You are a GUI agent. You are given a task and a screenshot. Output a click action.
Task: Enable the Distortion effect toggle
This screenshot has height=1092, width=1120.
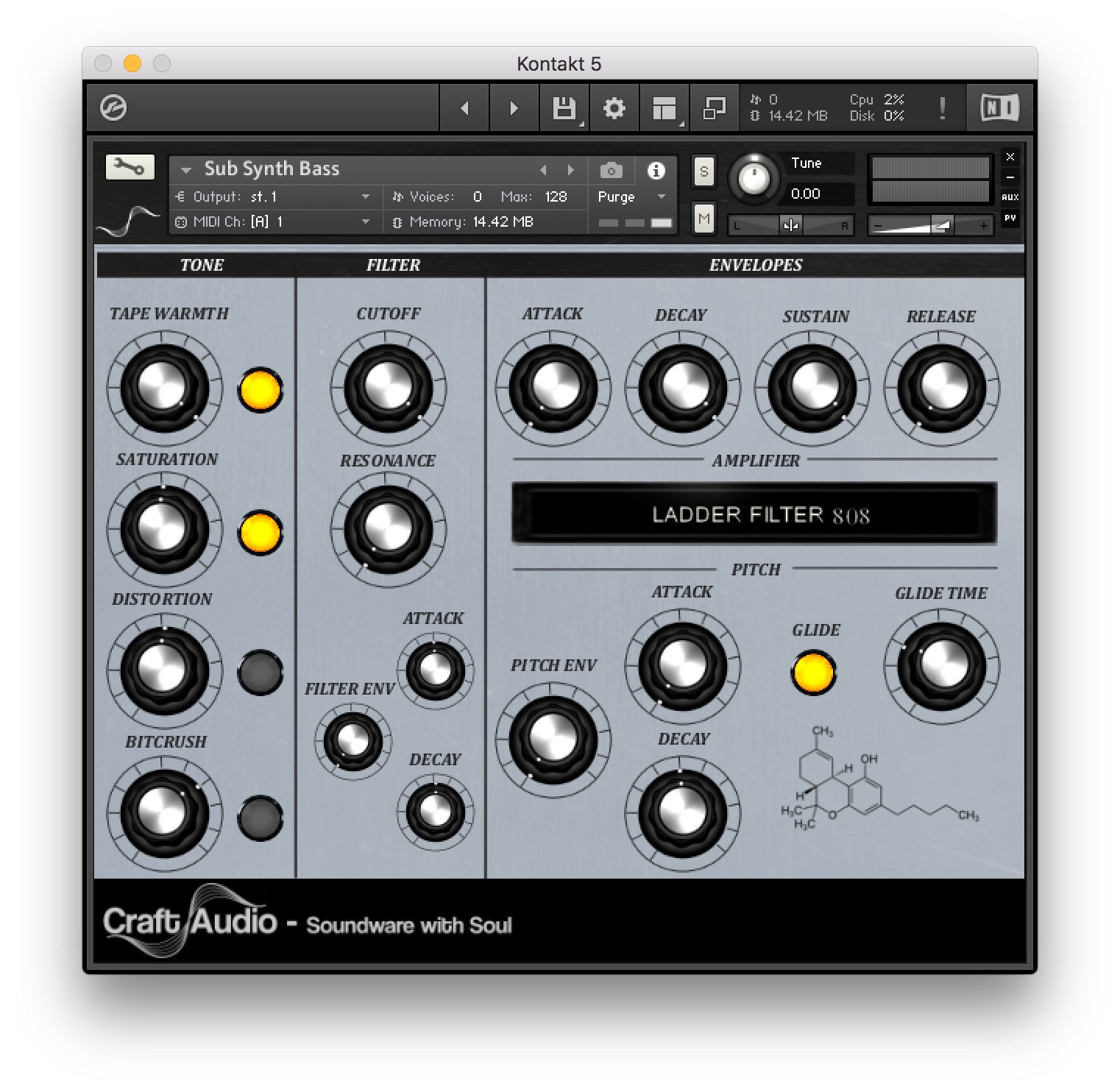click(260, 673)
